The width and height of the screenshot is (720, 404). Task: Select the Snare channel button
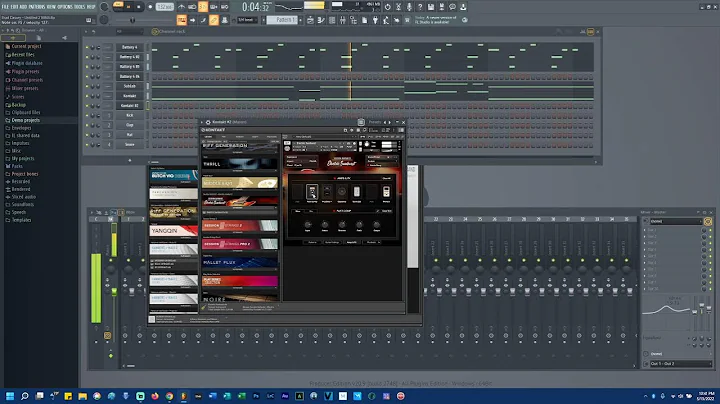(x=130, y=145)
